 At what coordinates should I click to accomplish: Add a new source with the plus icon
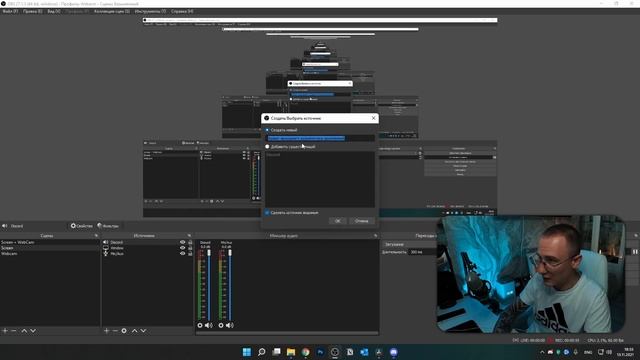(106, 331)
